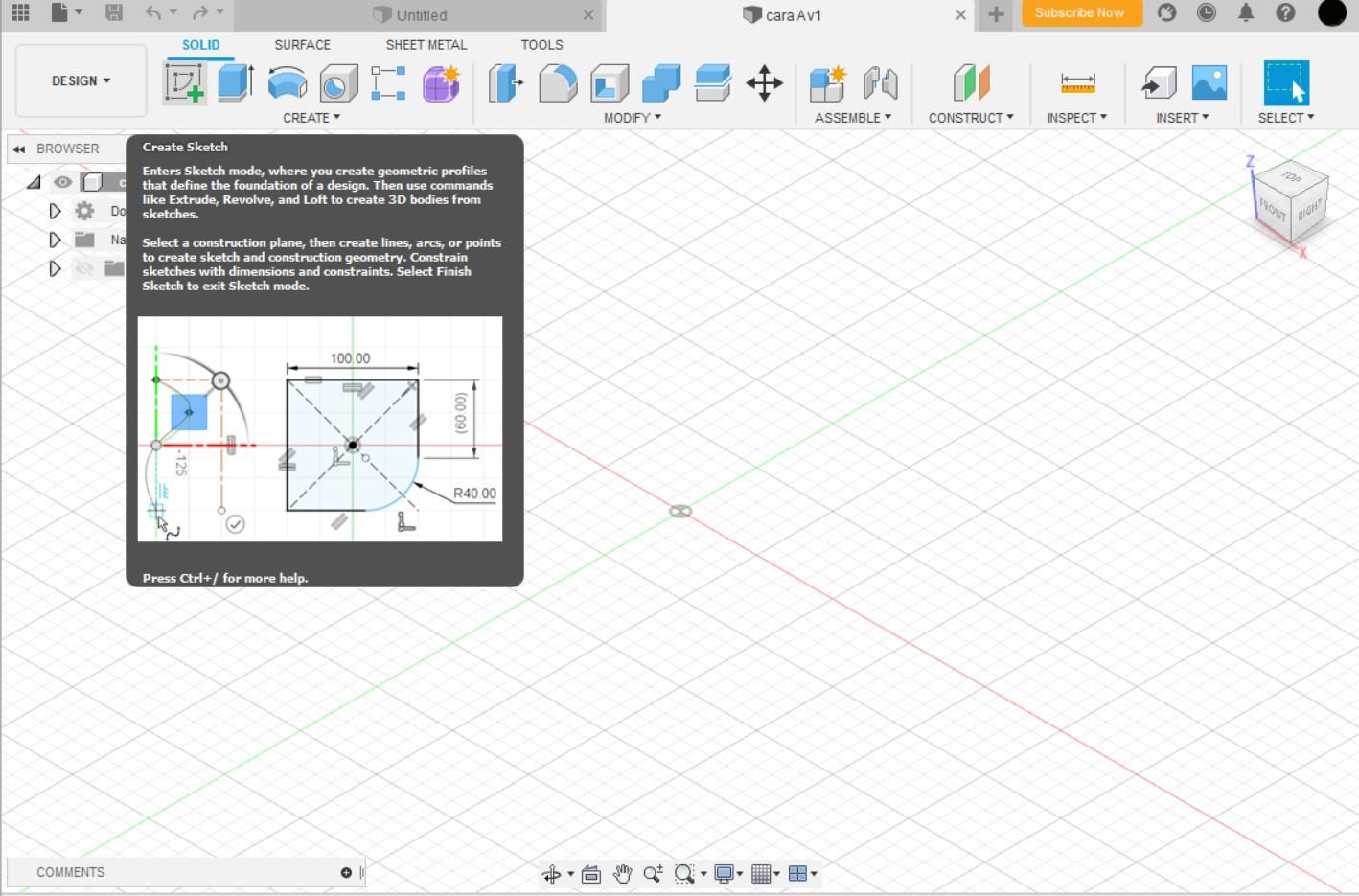Image resolution: width=1359 pixels, height=896 pixels.
Task: Expand the CREATE dropdown menu
Action: tap(311, 118)
